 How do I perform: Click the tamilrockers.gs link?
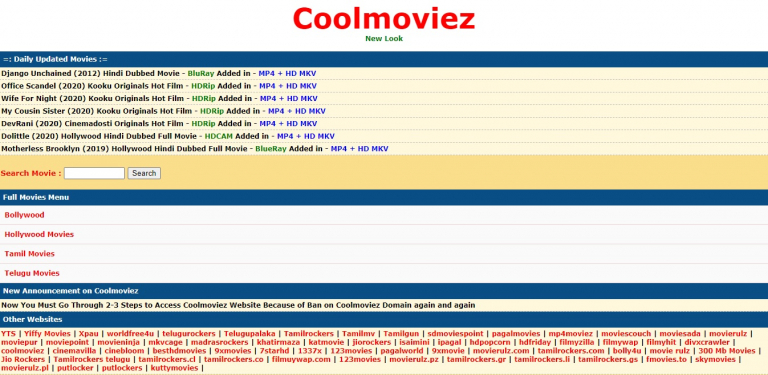[608, 359]
